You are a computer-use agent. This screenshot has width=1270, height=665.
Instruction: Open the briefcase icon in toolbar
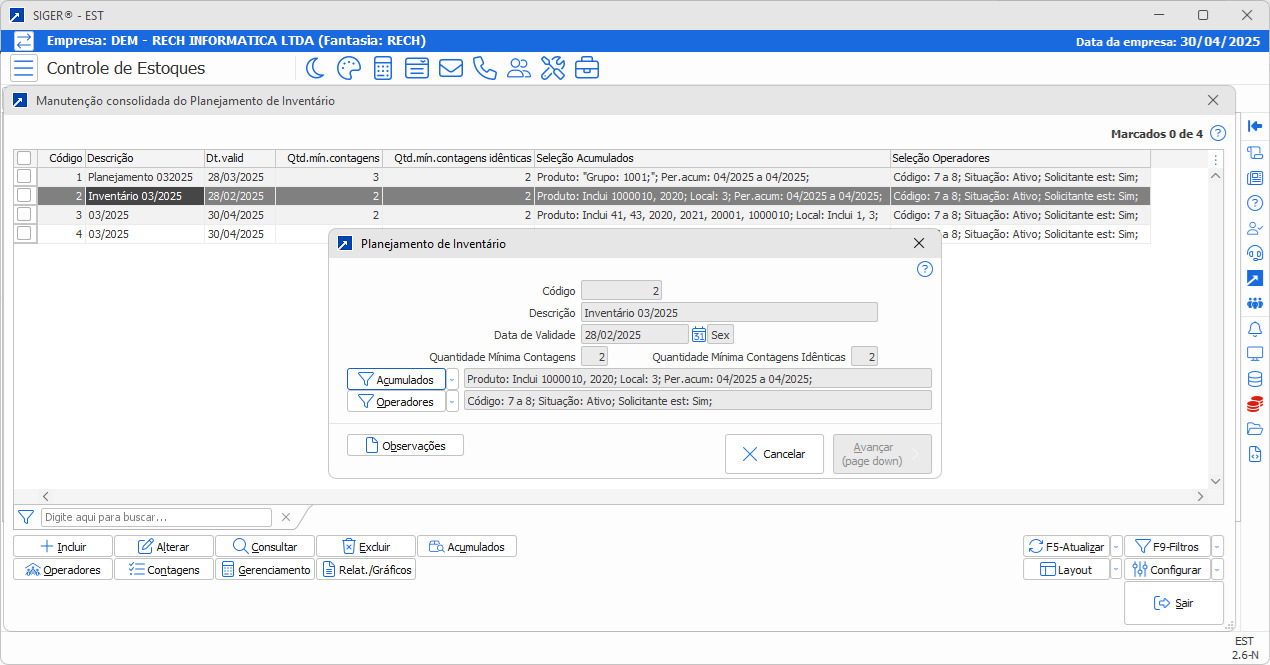[587, 68]
